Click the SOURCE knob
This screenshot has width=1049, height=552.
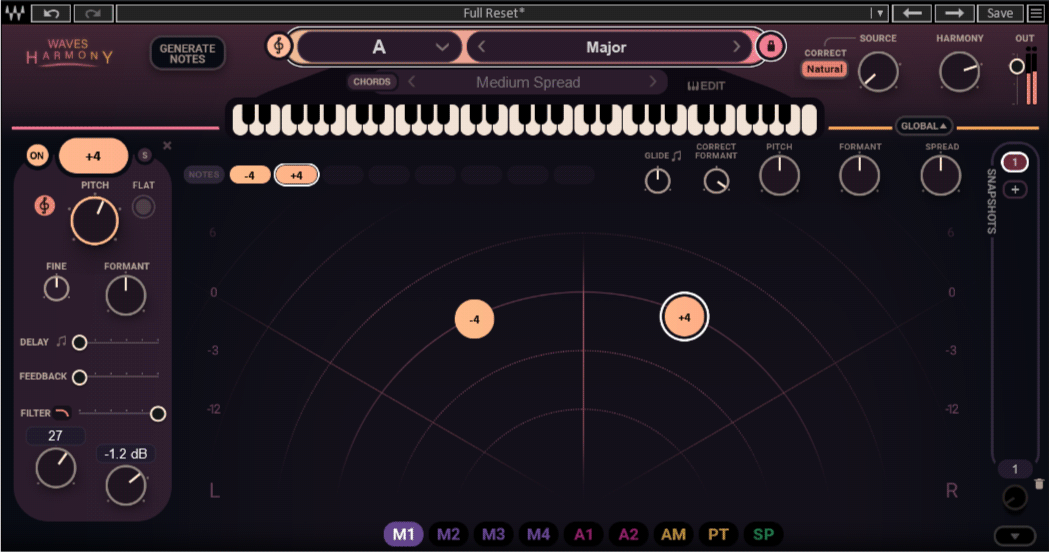pyautogui.click(x=878, y=72)
